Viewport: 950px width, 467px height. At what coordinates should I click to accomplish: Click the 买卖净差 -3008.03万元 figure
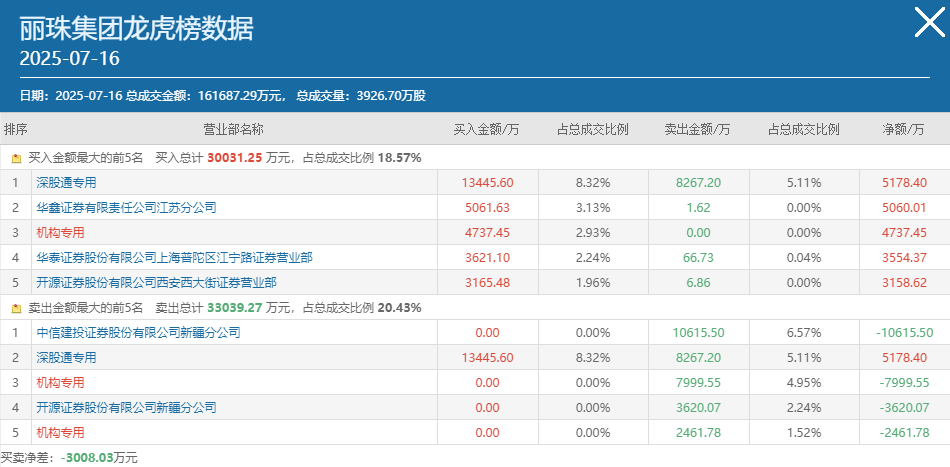tap(99, 457)
